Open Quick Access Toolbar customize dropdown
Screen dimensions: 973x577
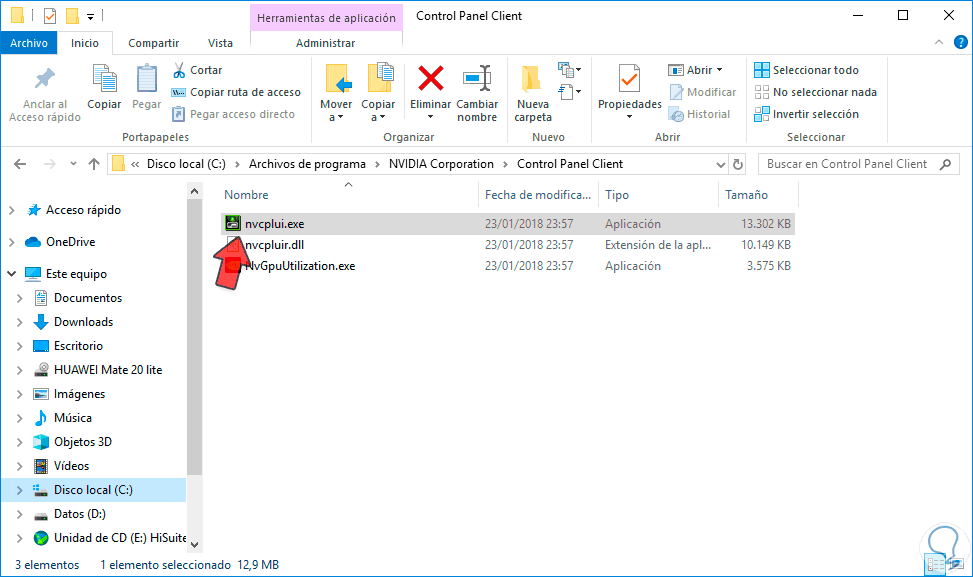[91, 16]
